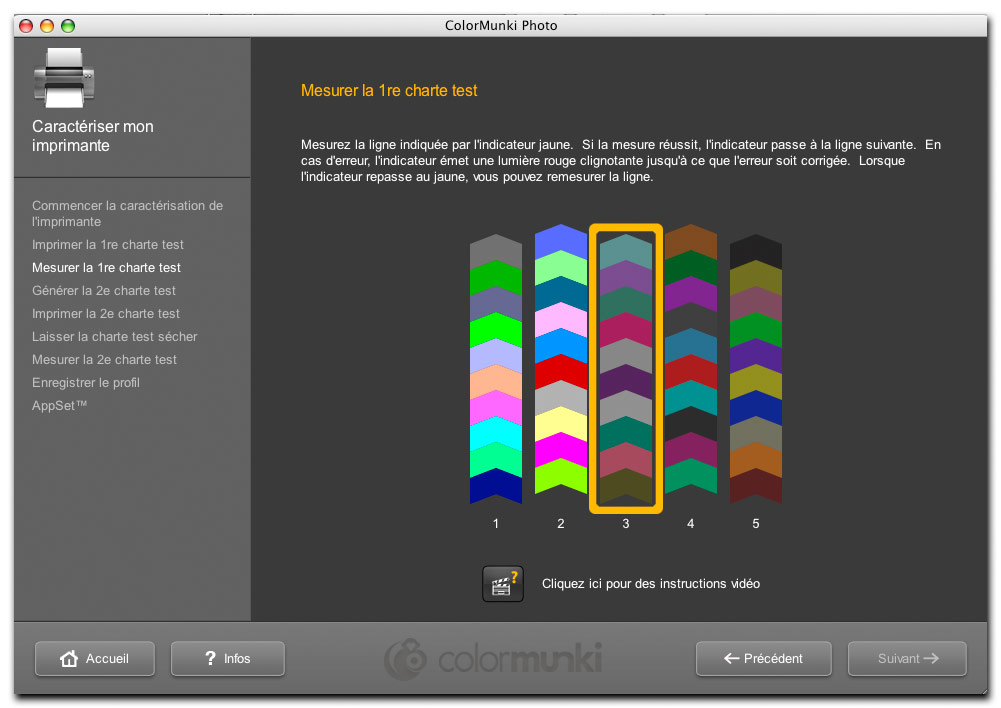1001x708 pixels.
Task: Open the Infos help button
Action: pos(227,658)
